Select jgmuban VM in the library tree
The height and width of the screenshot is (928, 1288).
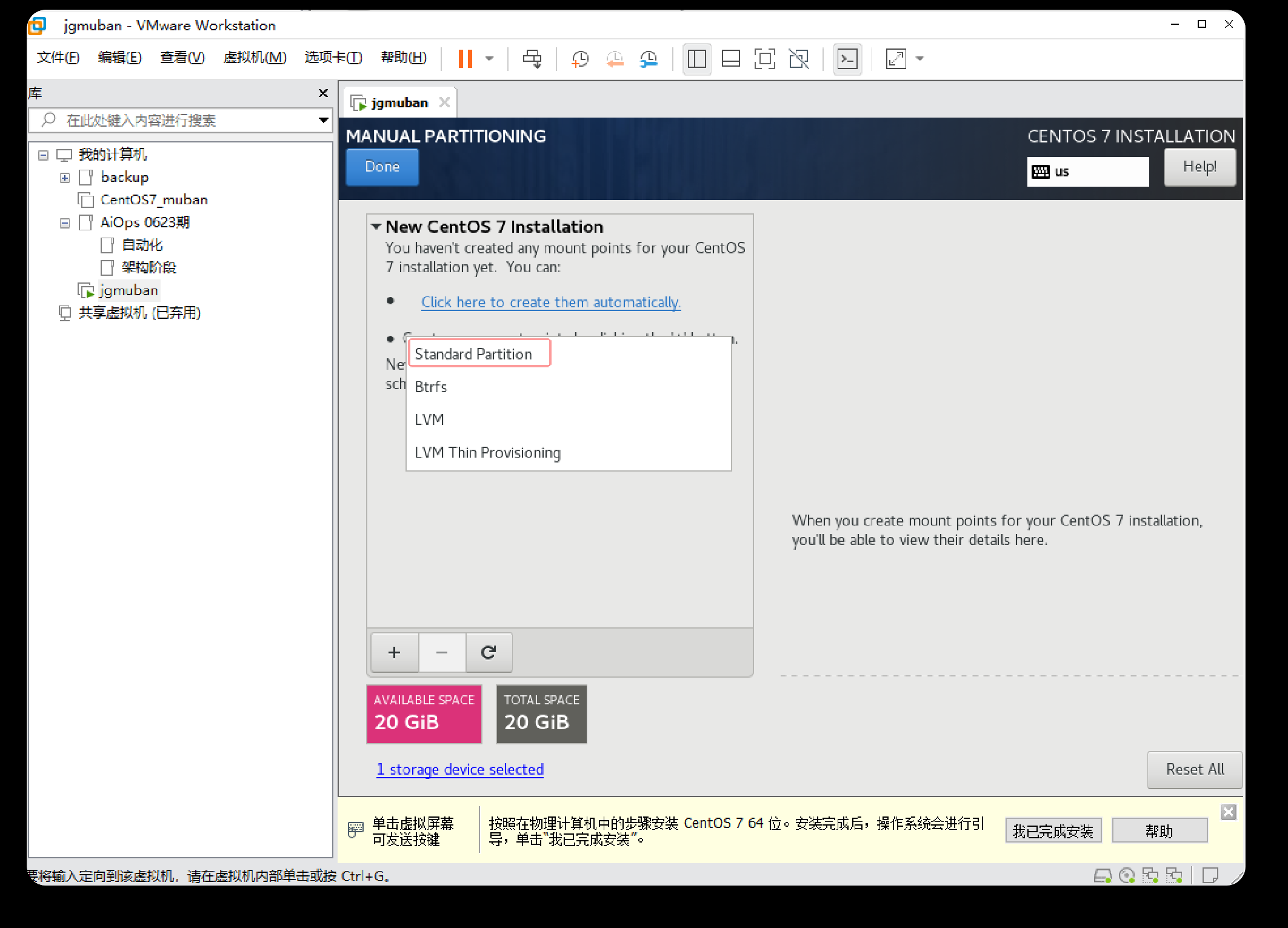(x=128, y=290)
